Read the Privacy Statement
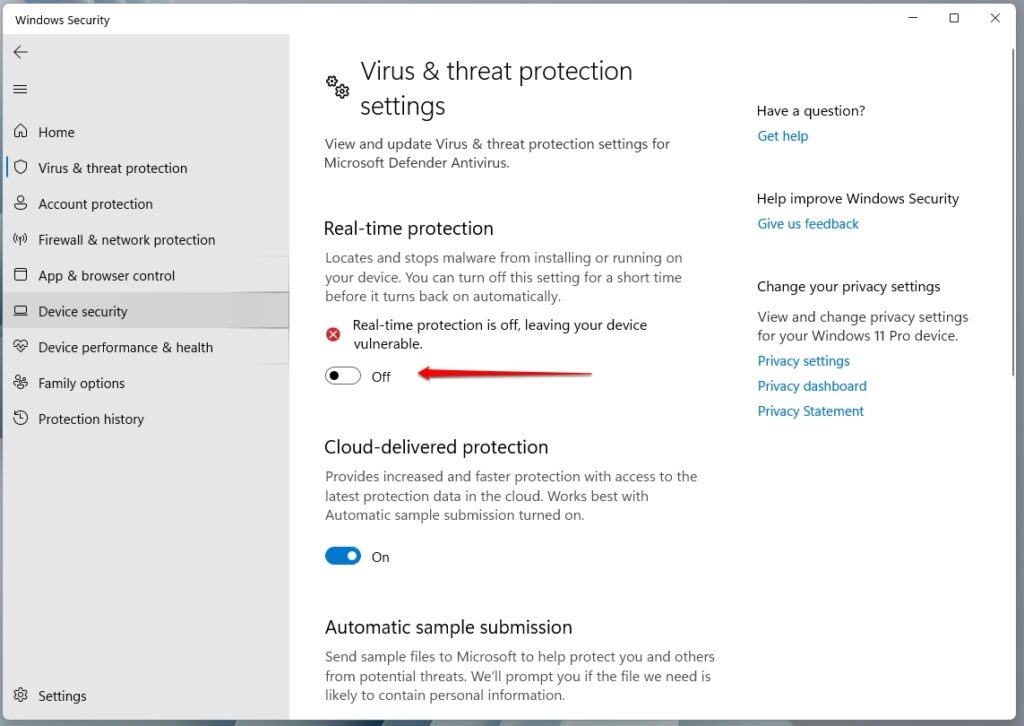This screenshot has width=1024, height=726. [x=810, y=411]
